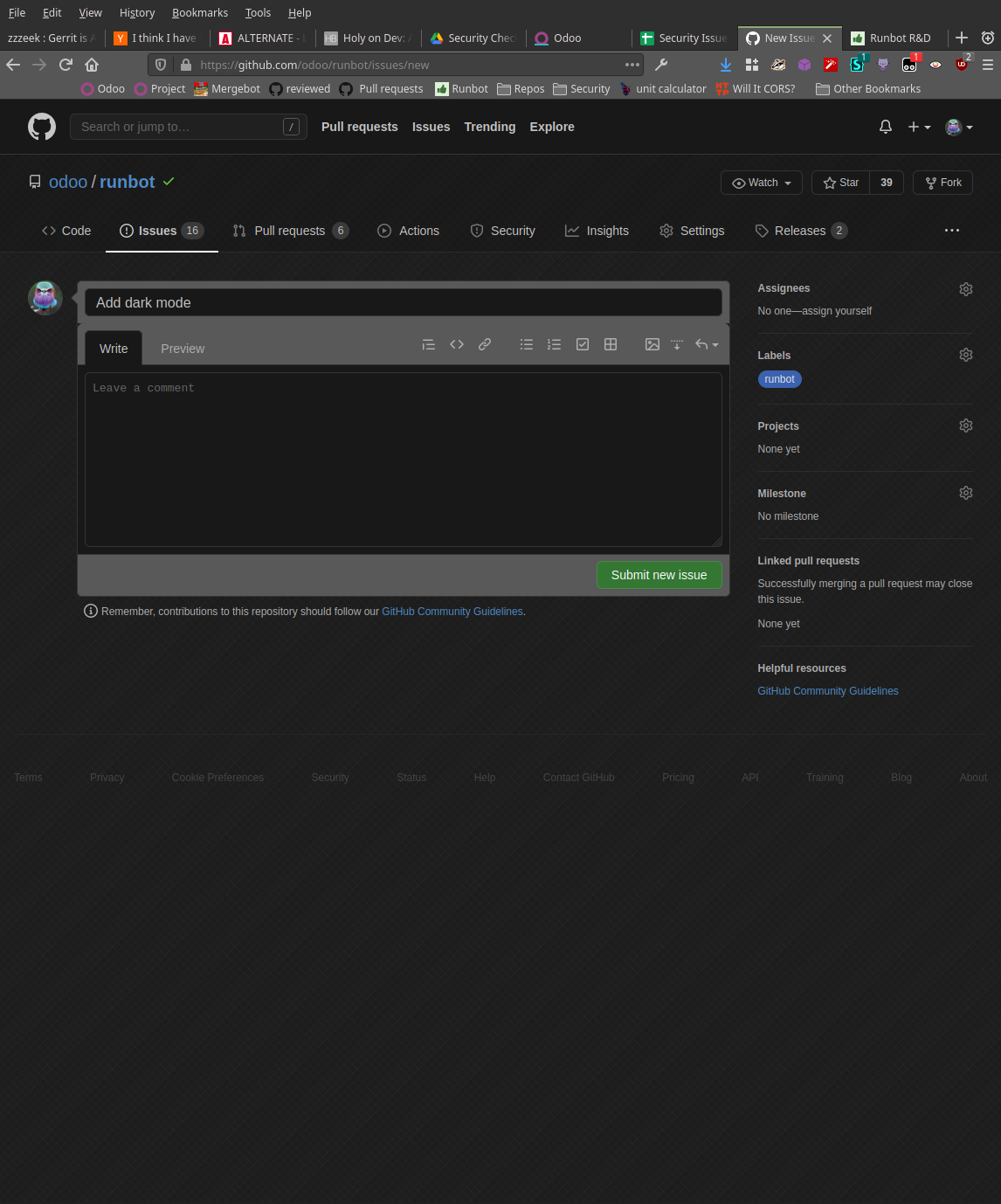The width and height of the screenshot is (1001, 1204).
Task: Edit Labels with the gear icon
Action: pyautogui.click(x=966, y=355)
